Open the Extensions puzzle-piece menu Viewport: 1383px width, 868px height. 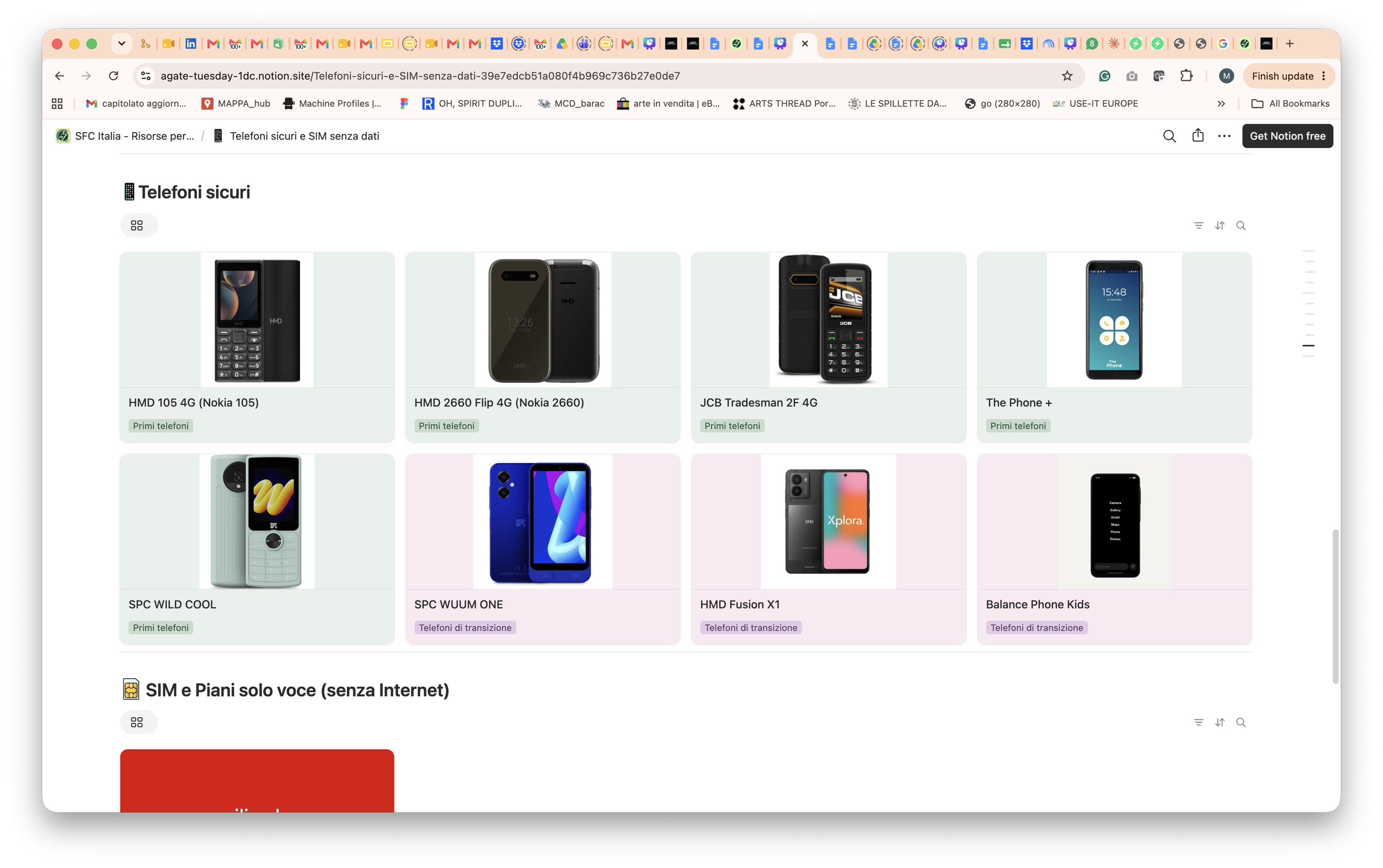click(1186, 76)
